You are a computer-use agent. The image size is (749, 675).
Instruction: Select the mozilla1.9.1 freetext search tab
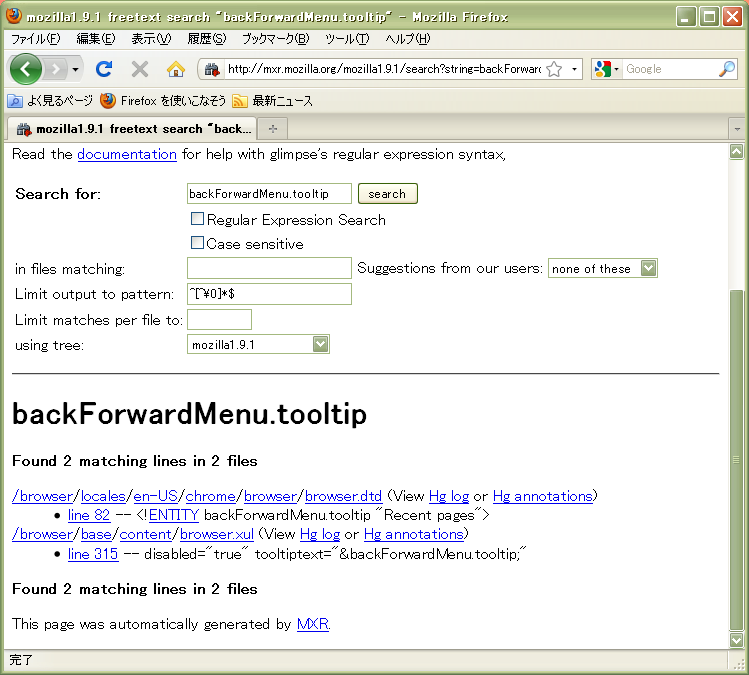click(x=132, y=129)
